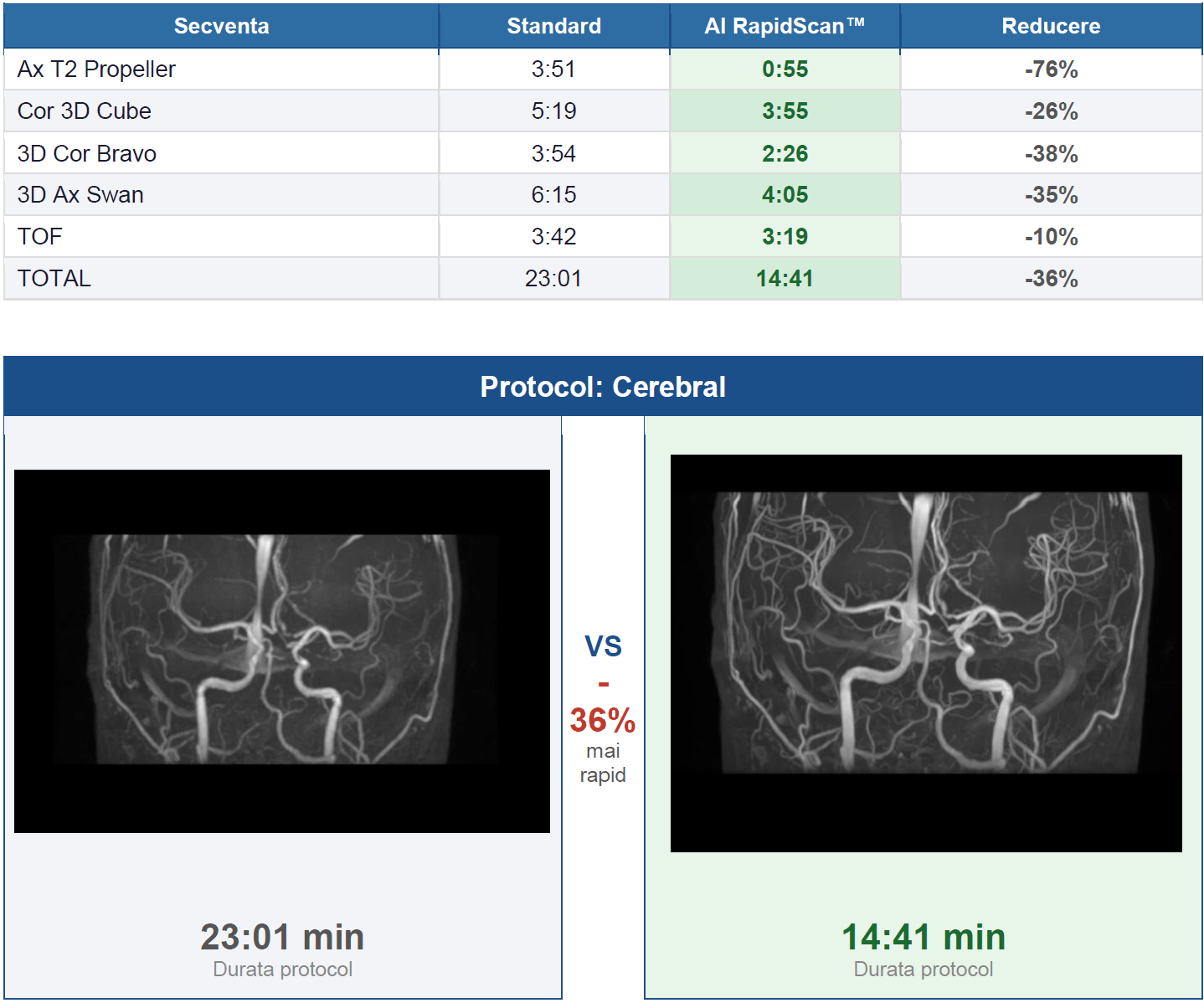Click the Cor 3D Cube sequence name

(85, 111)
